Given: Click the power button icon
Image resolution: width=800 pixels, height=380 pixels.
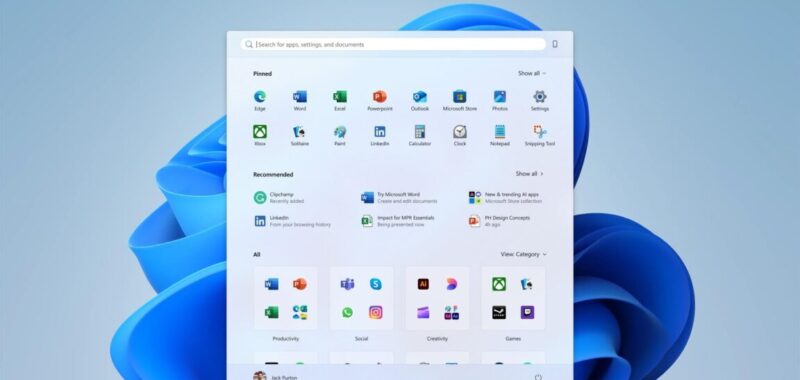Looking at the screenshot, I should pyautogui.click(x=538, y=377).
